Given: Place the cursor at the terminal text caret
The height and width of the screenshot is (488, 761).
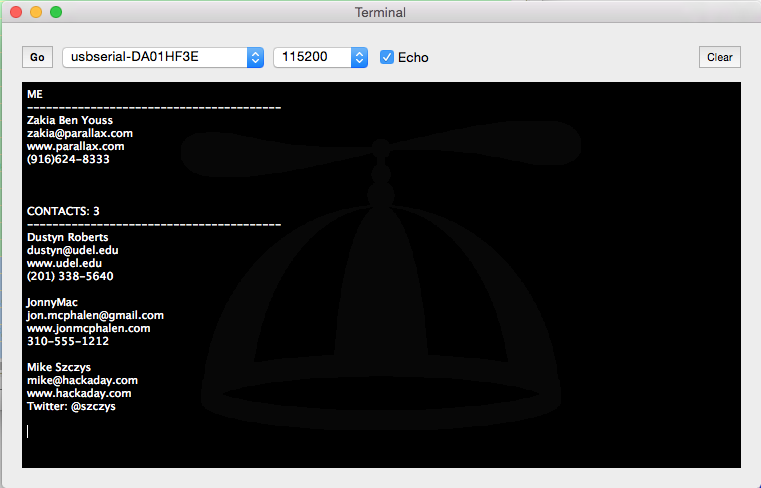Looking at the screenshot, I should coord(28,431).
